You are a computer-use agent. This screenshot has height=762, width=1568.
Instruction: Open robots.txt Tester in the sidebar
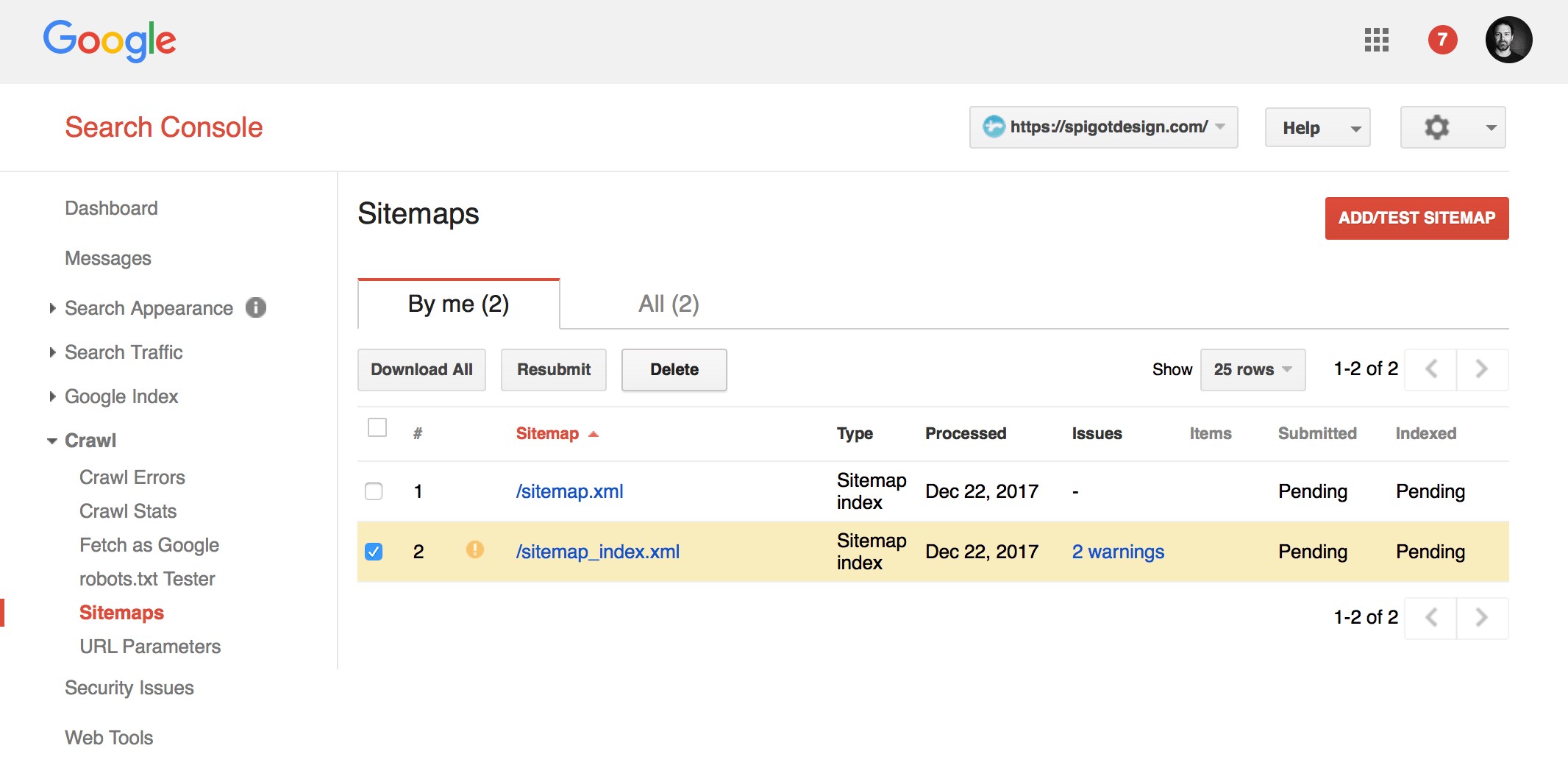(x=147, y=579)
